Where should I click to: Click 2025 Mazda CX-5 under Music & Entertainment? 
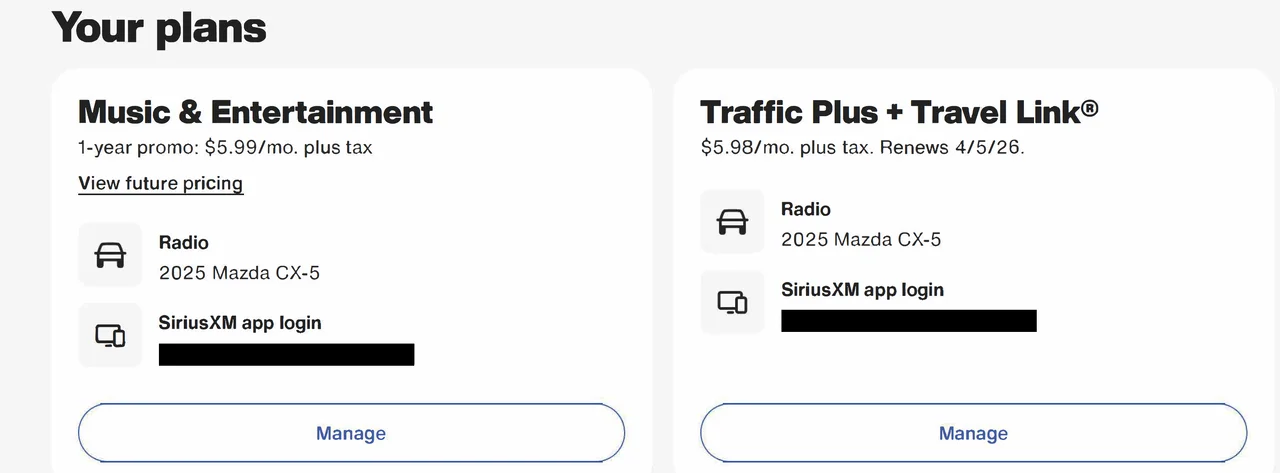(239, 273)
